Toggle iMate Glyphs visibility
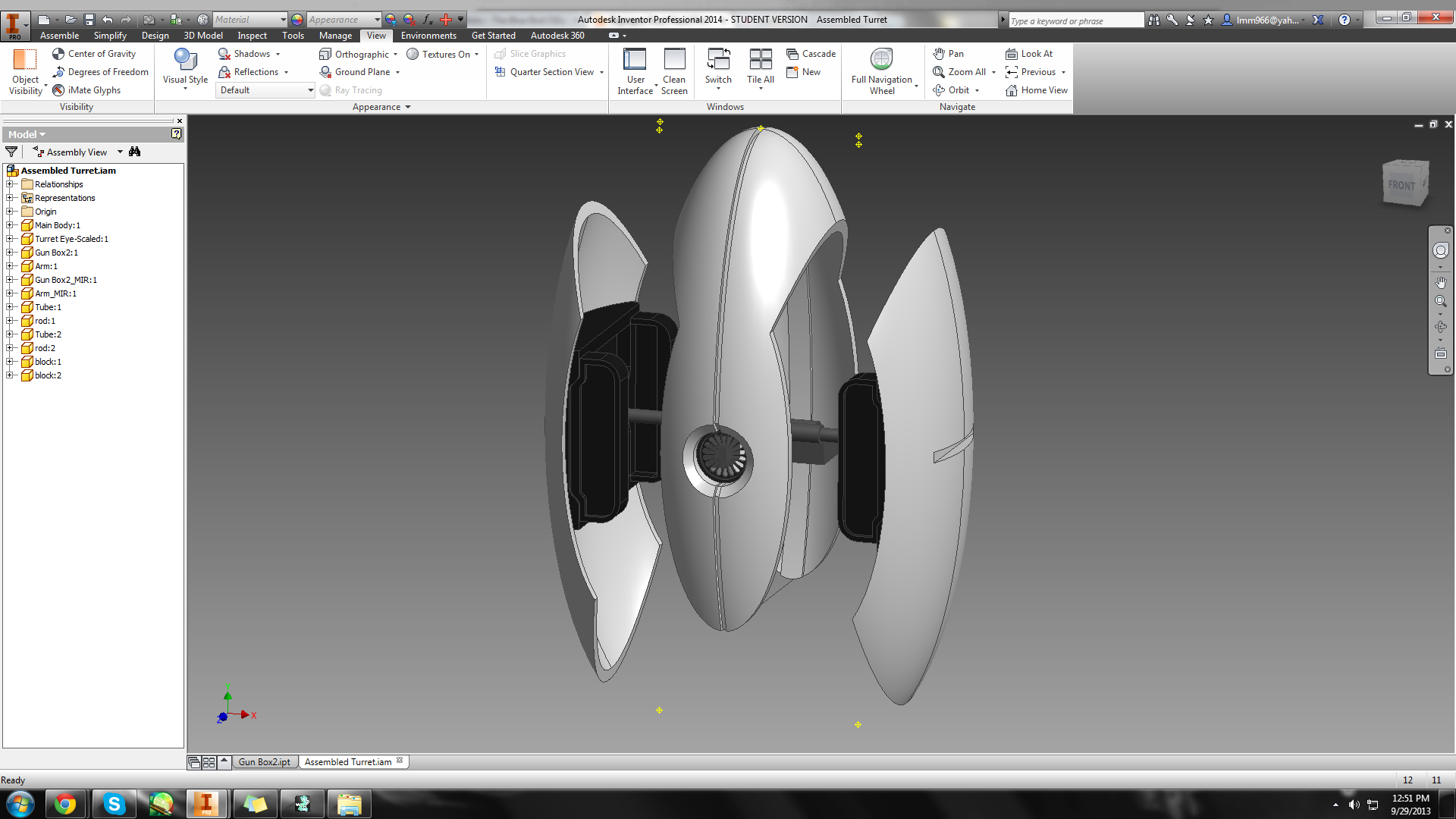Image resolution: width=1456 pixels, height=819 pixels. click(86, 90)
